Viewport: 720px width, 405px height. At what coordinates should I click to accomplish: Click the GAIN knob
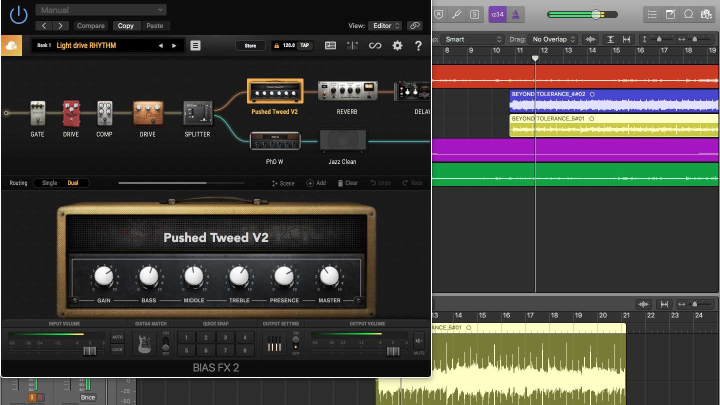104,276
